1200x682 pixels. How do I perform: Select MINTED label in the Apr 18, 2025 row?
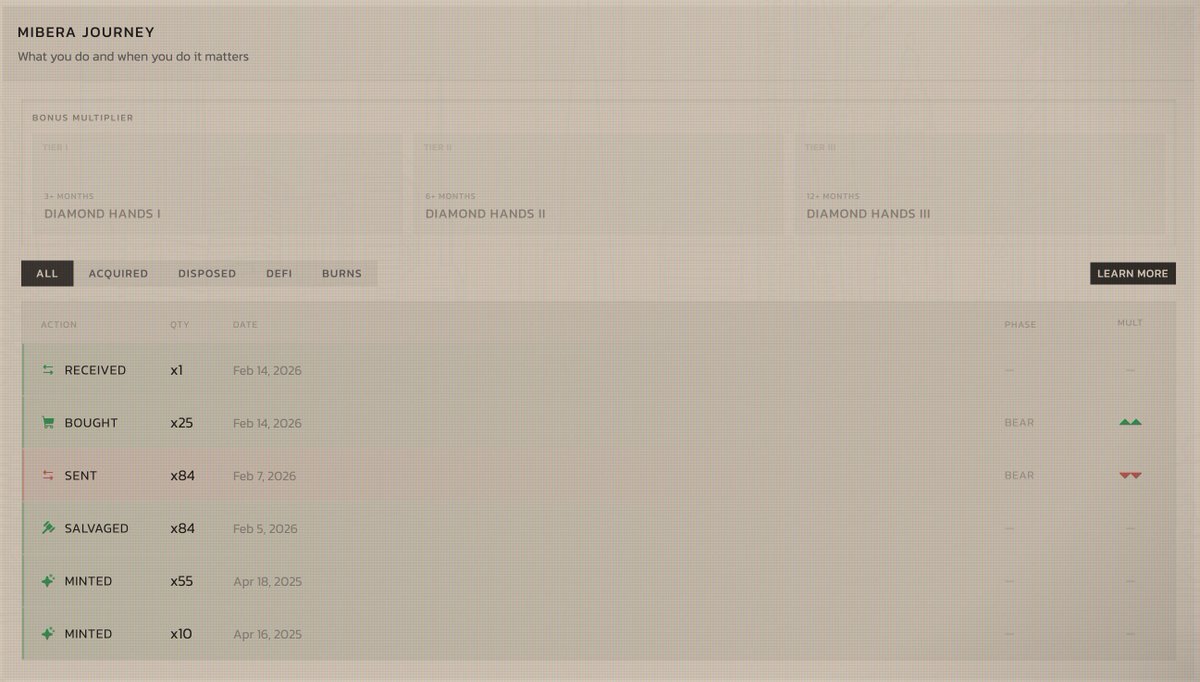(88, 581)
